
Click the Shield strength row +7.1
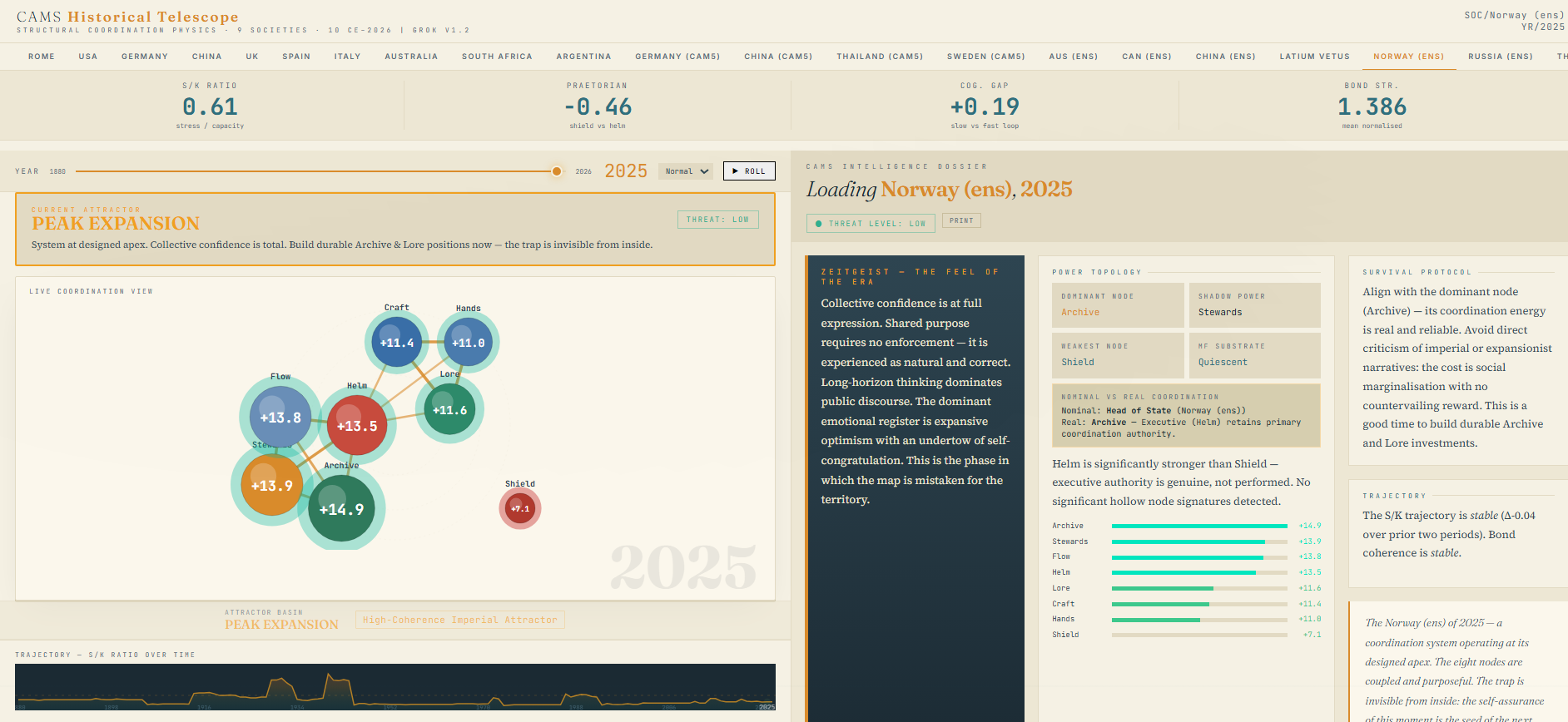pos(1186,635)
